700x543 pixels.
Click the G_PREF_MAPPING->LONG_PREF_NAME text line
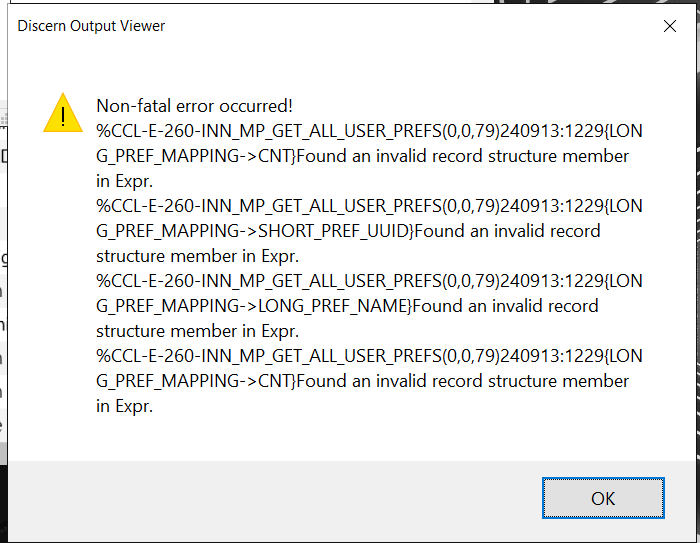tap(347, 306)
